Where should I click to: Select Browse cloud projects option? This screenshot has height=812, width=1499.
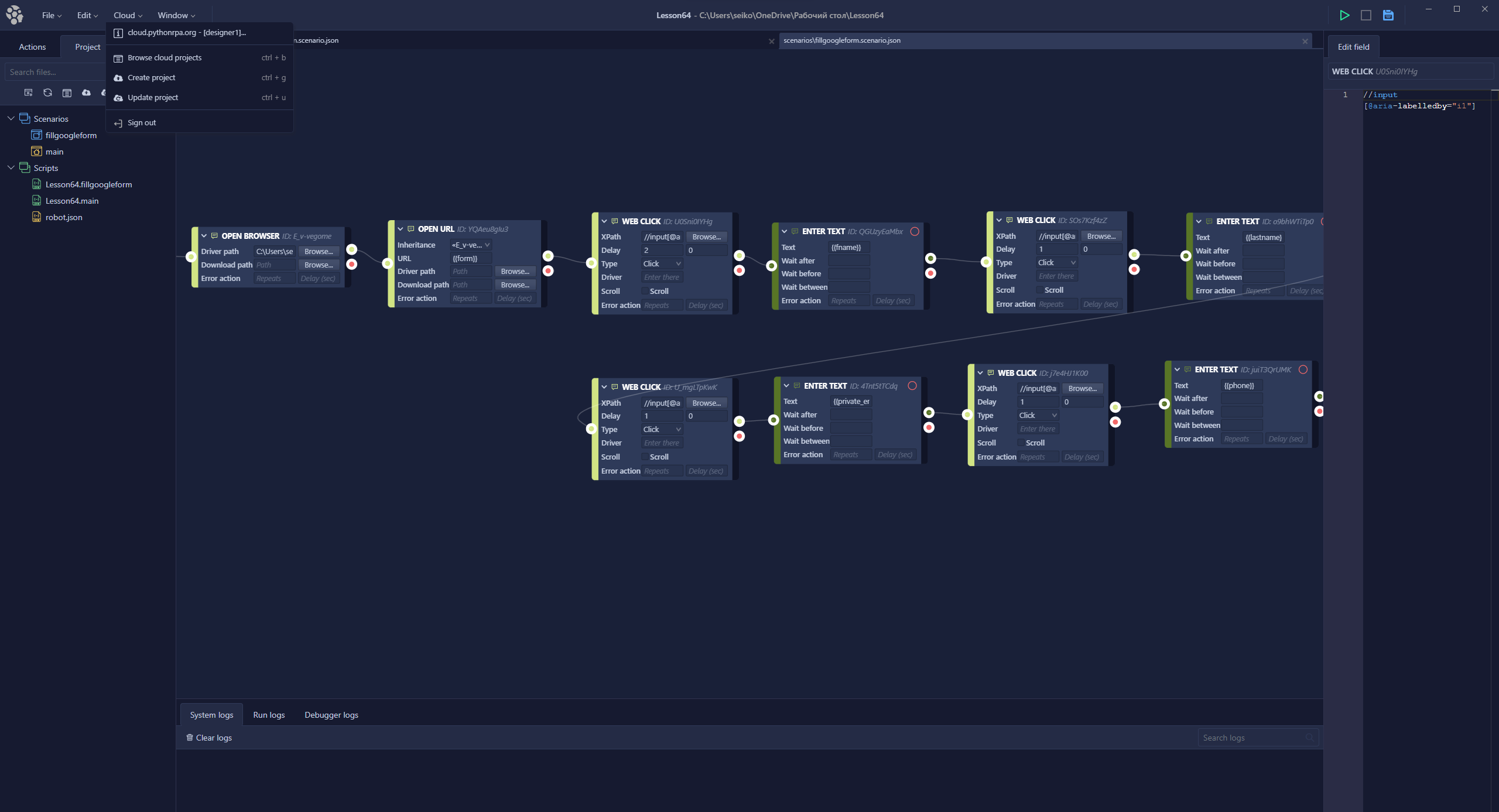pyautogui.click(x=164, y=57)
